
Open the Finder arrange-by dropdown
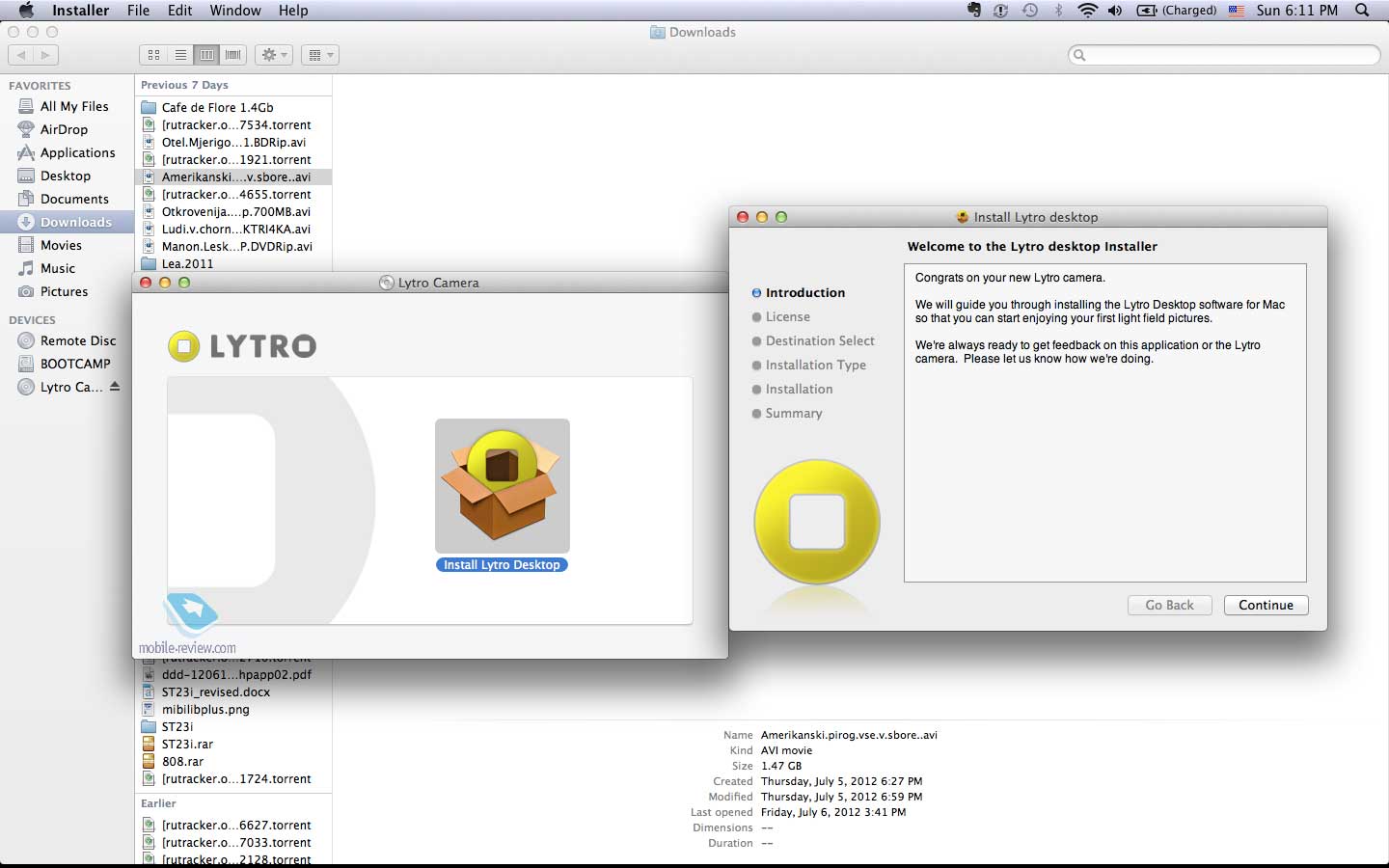[x=319, y=55]
